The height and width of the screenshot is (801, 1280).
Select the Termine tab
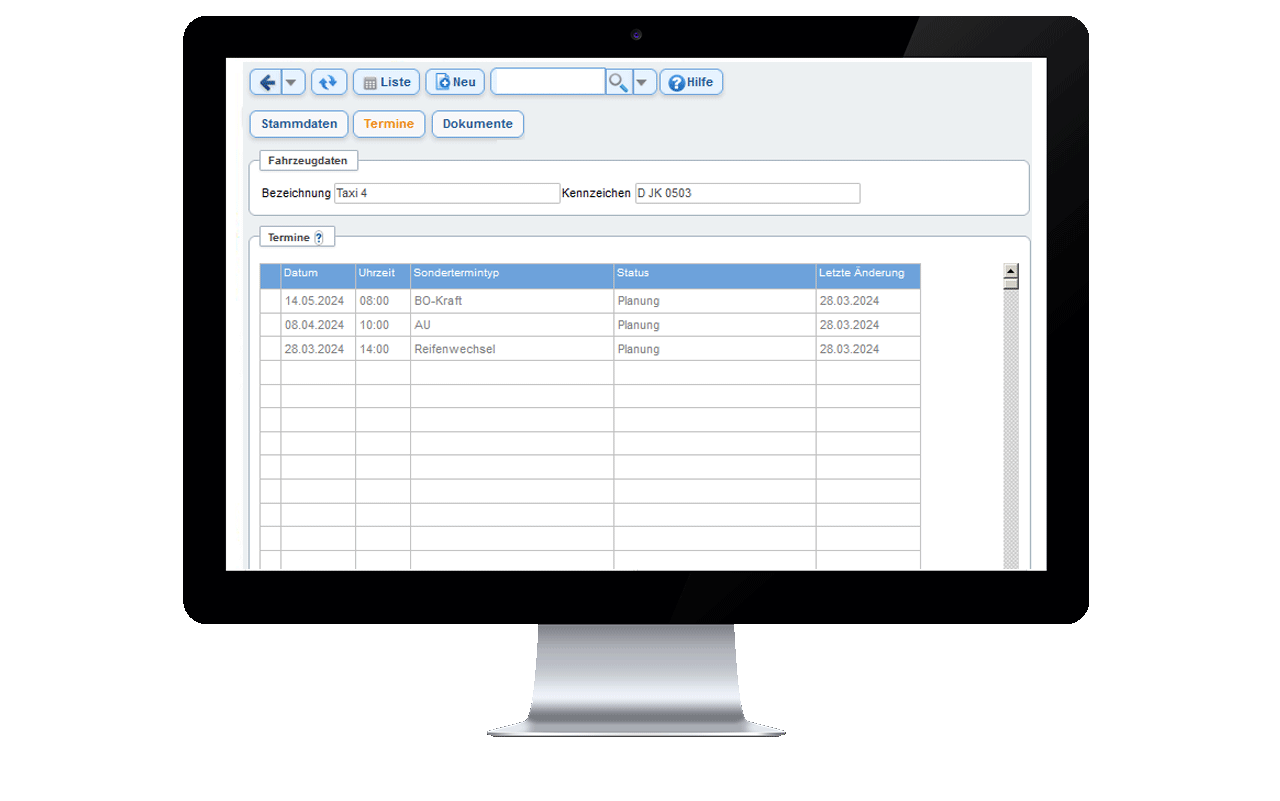coord(389,124)
